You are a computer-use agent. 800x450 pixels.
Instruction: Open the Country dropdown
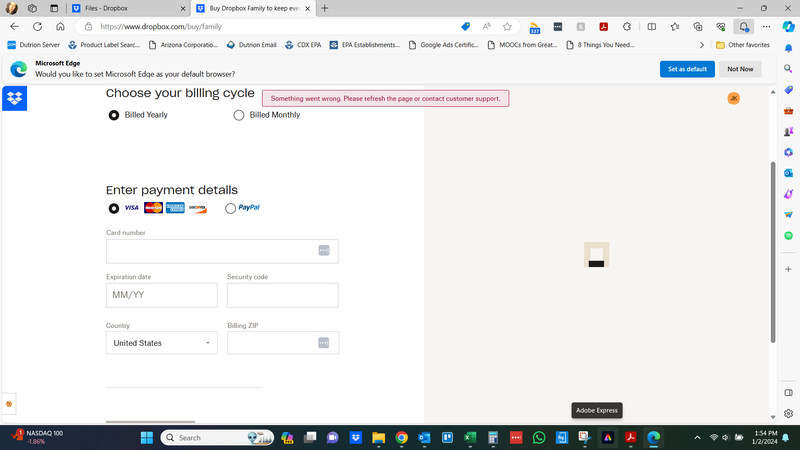[162, 343]
